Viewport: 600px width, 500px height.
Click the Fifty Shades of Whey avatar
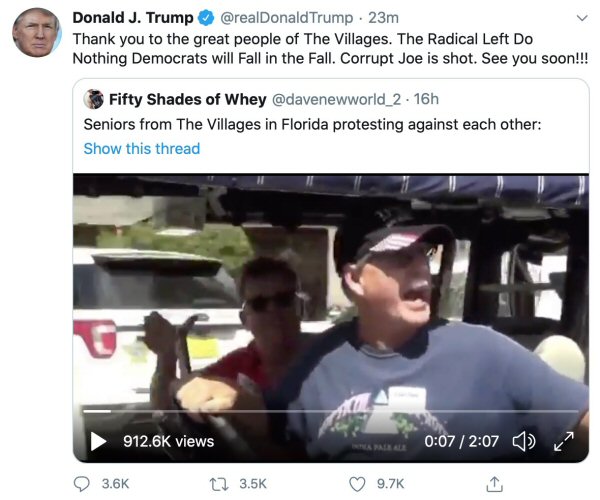click(94, 99)
